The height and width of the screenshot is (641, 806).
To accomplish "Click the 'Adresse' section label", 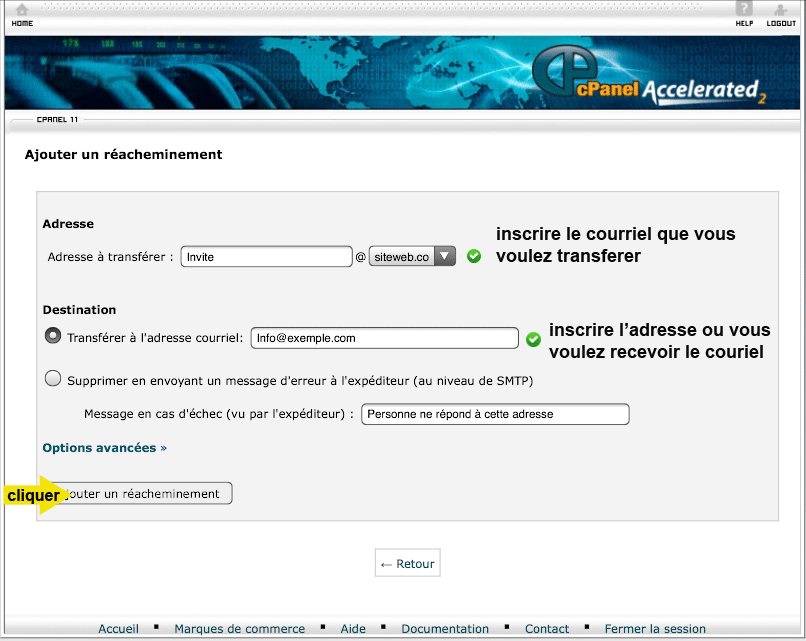I will click(x=68, y=224).
